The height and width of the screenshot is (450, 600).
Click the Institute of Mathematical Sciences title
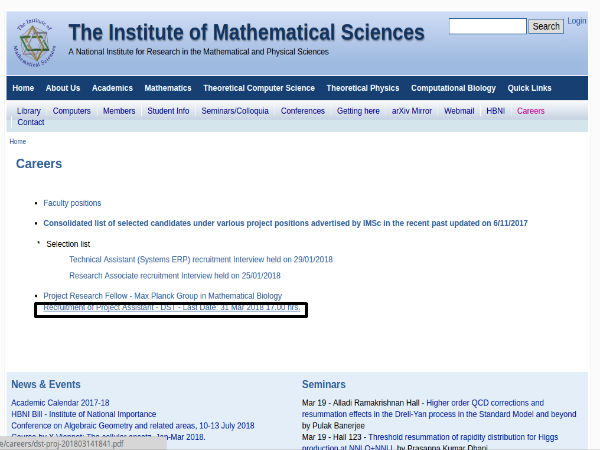[246, 33]
